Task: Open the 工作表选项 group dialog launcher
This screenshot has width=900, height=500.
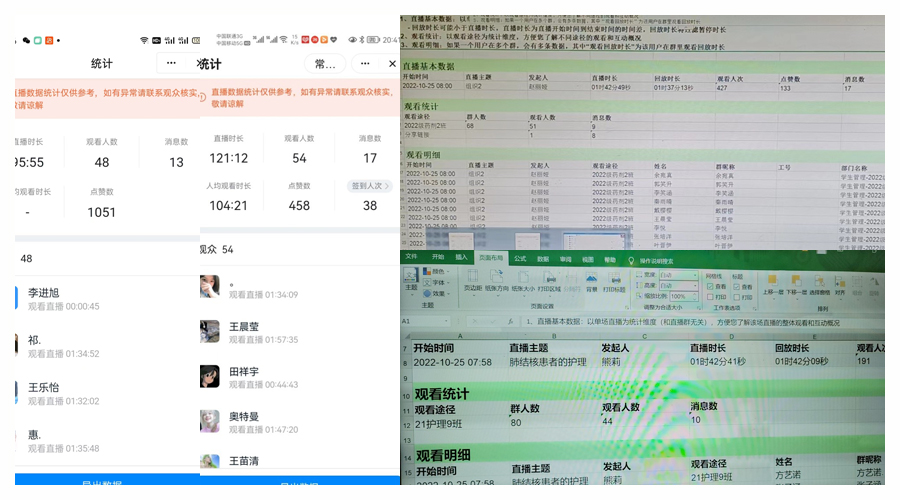Action: coord(754,308)
